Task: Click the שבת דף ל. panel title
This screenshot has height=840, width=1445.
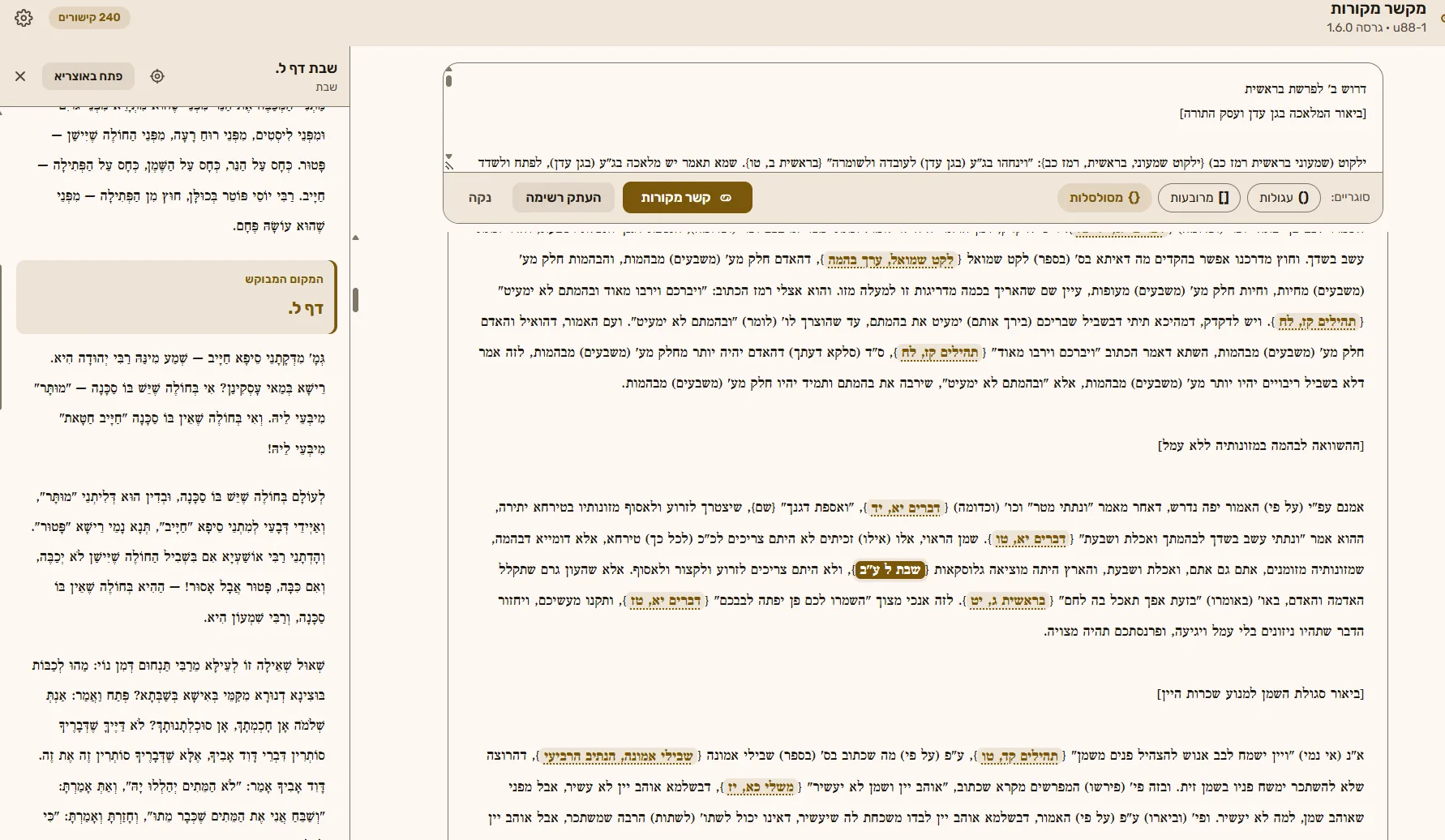Action: (306, 68)
